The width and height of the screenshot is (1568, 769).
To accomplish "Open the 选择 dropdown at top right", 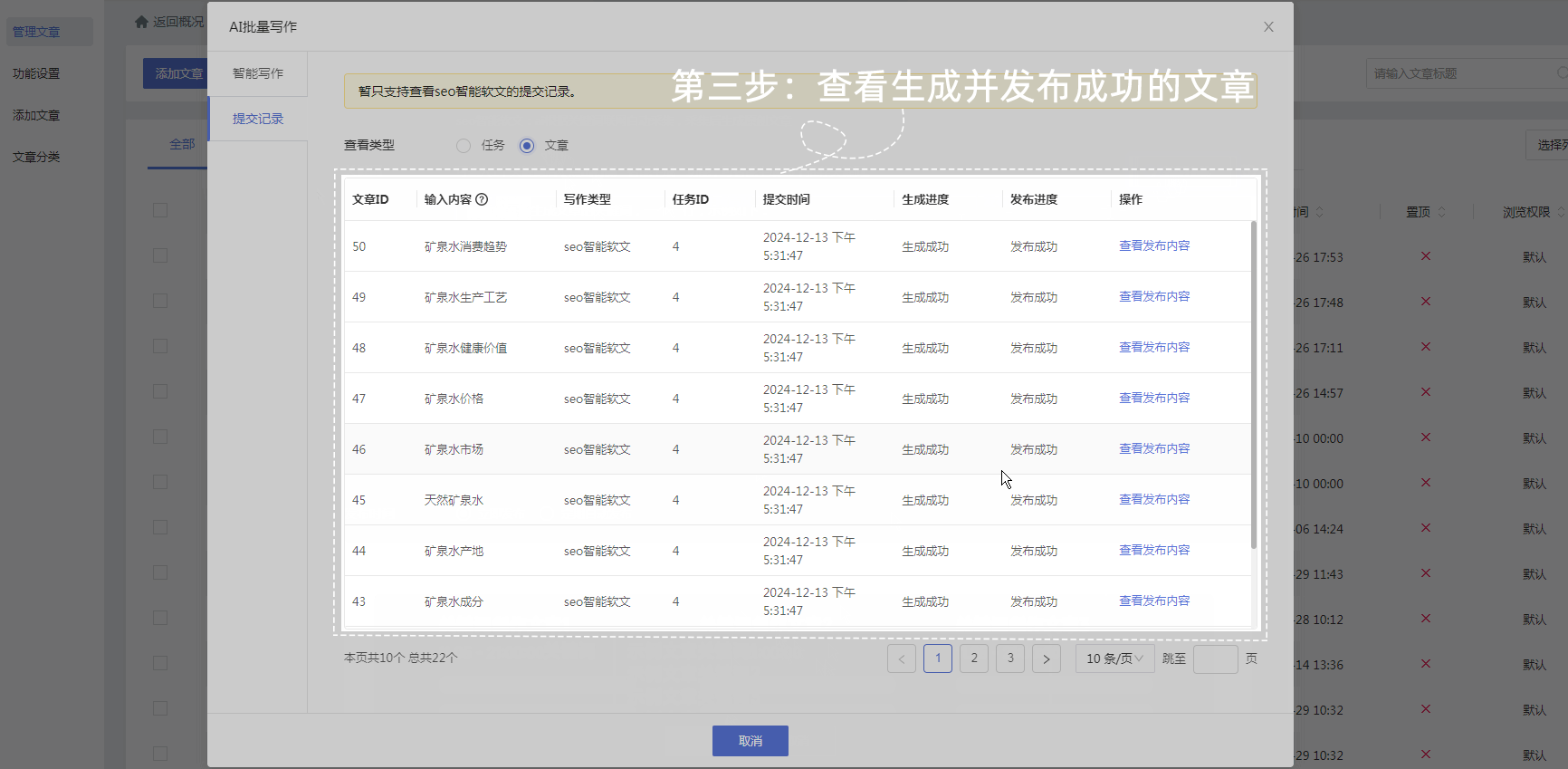I will [x=1547, y=145].
